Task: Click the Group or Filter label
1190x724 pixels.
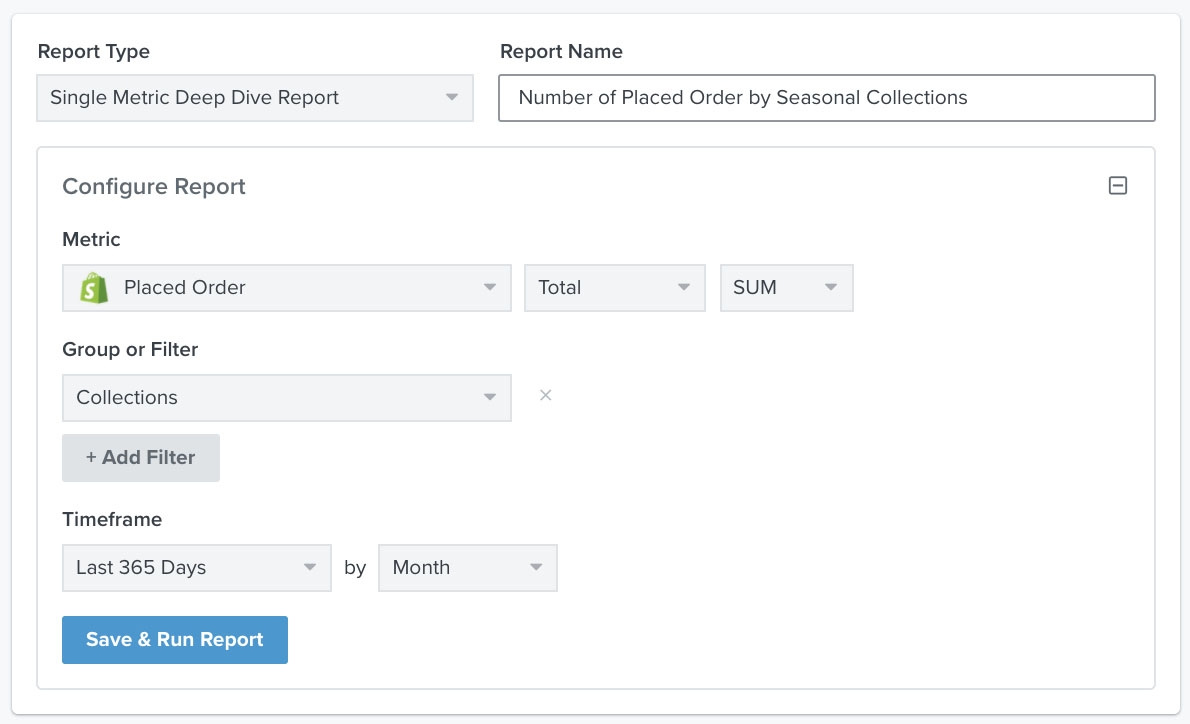Action: click(x=130, y=349)
